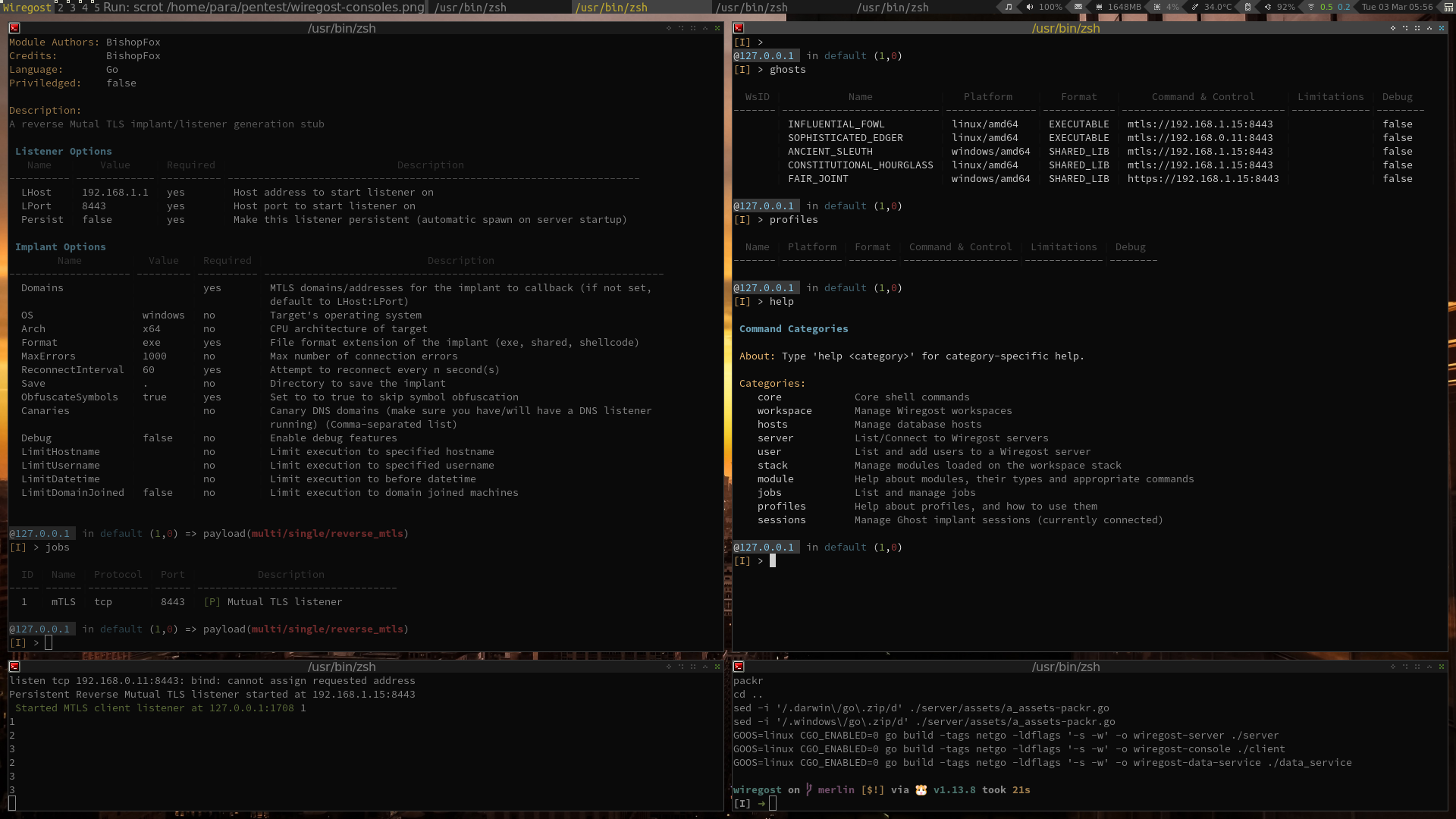Select the workspace command category
The width and height of the screenshot is (1456, 819).
784,410
